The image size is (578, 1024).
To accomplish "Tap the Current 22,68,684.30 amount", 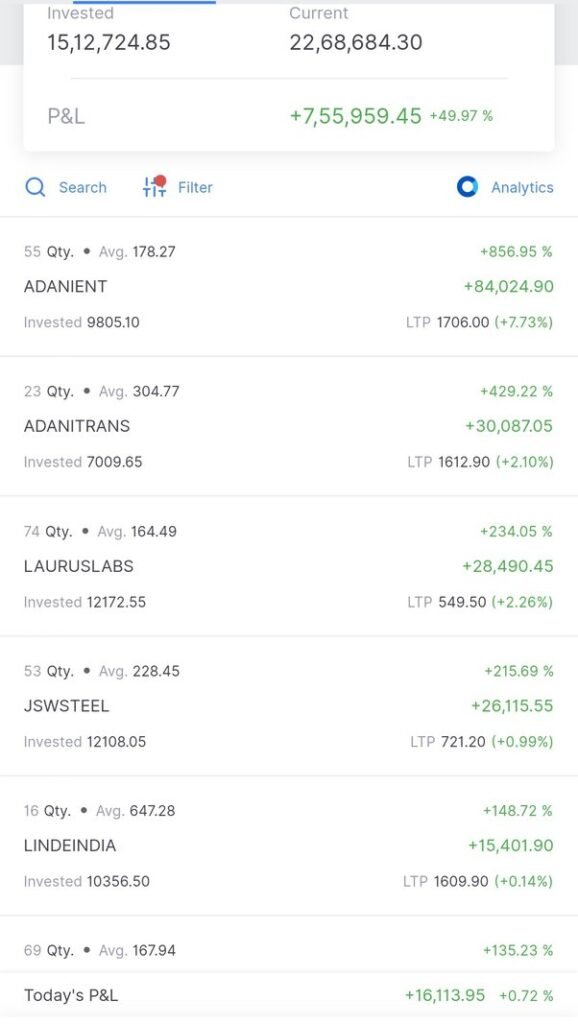I will (x=356, y=42).
